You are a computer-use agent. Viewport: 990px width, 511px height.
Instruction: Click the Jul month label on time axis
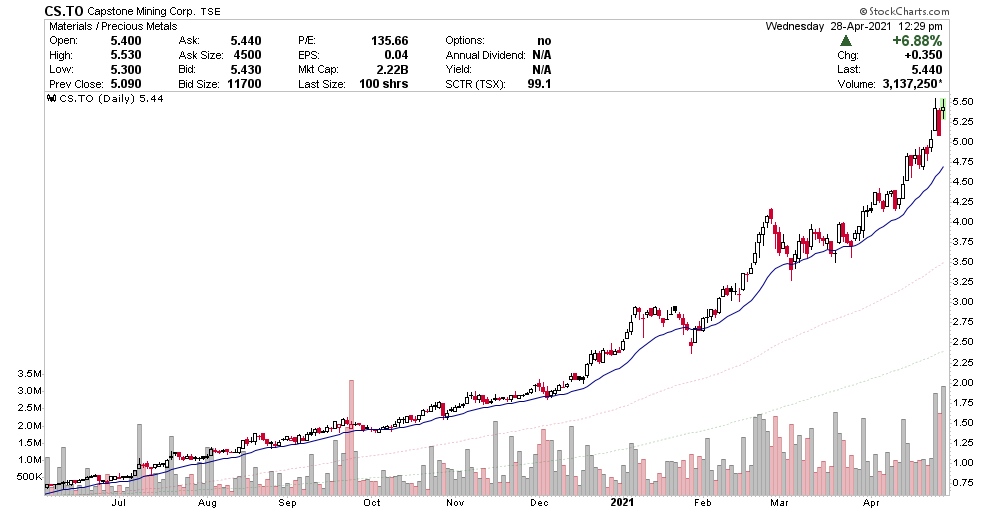tap(117, 503)
